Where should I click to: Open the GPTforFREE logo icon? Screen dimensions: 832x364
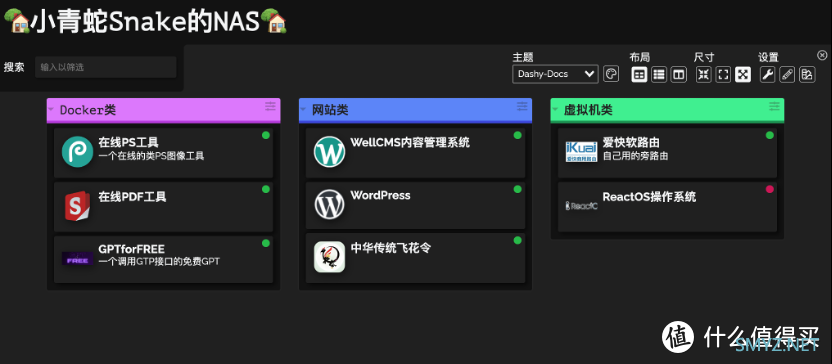77,258
